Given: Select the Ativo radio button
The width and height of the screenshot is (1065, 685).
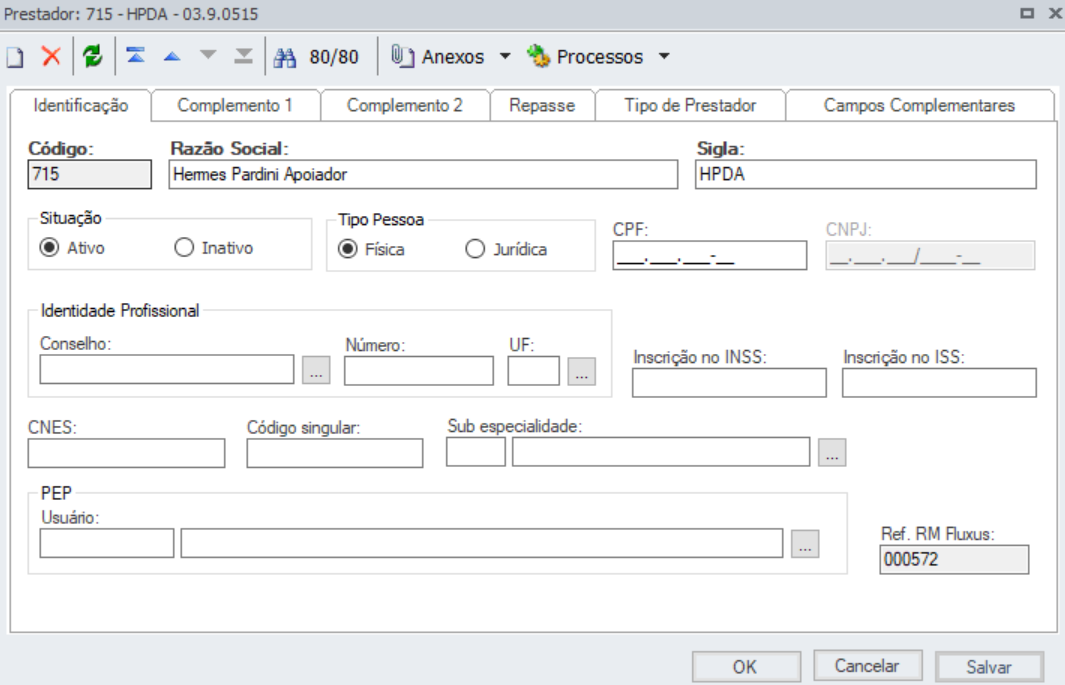Looking at the screenshot, I should coord(49,248).
